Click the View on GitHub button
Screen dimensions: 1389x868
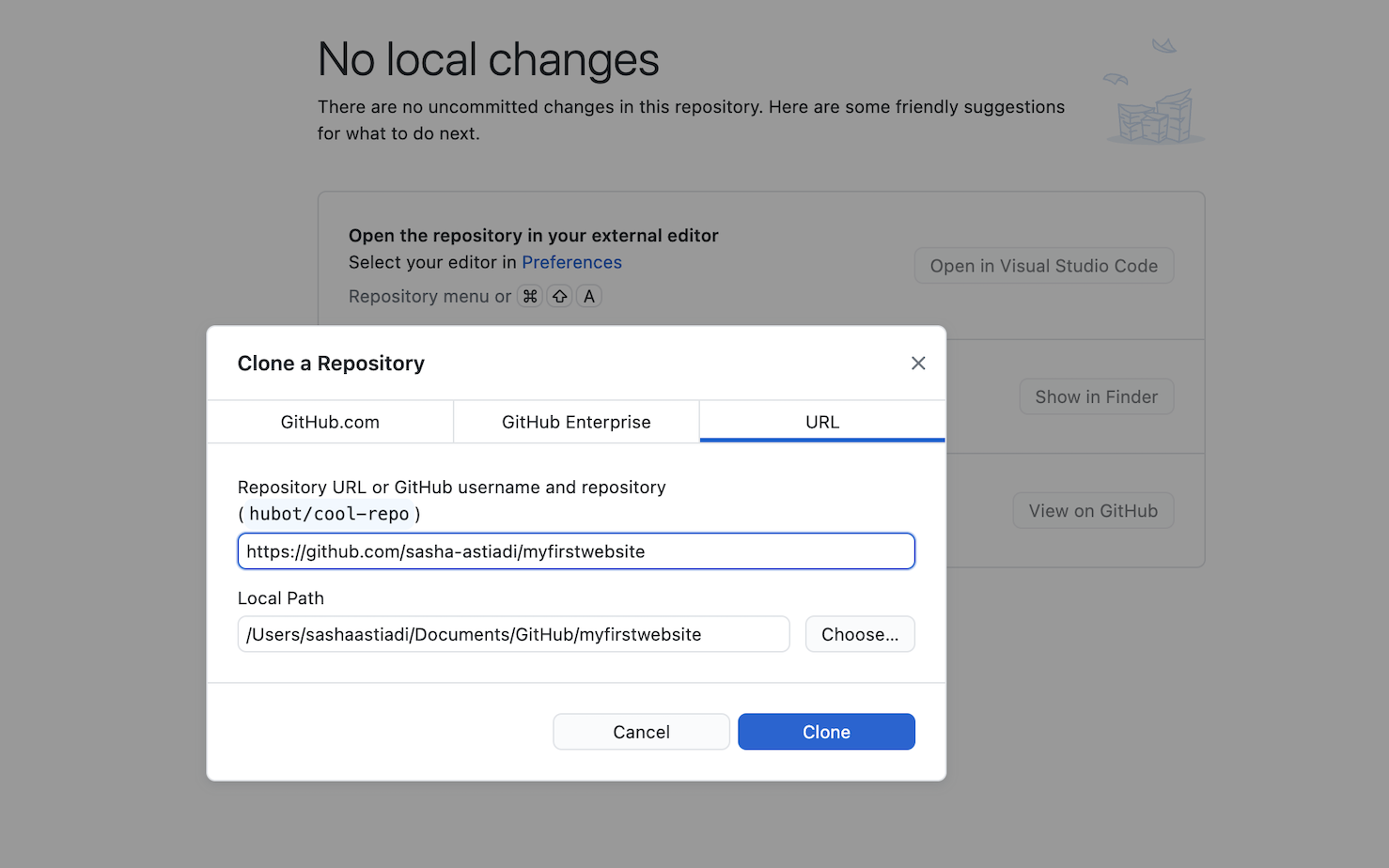click(x=1092, y=511)
